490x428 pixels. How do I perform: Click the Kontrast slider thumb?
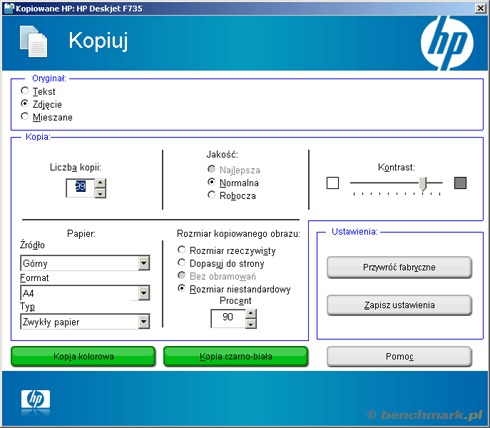tap(423, 184)
